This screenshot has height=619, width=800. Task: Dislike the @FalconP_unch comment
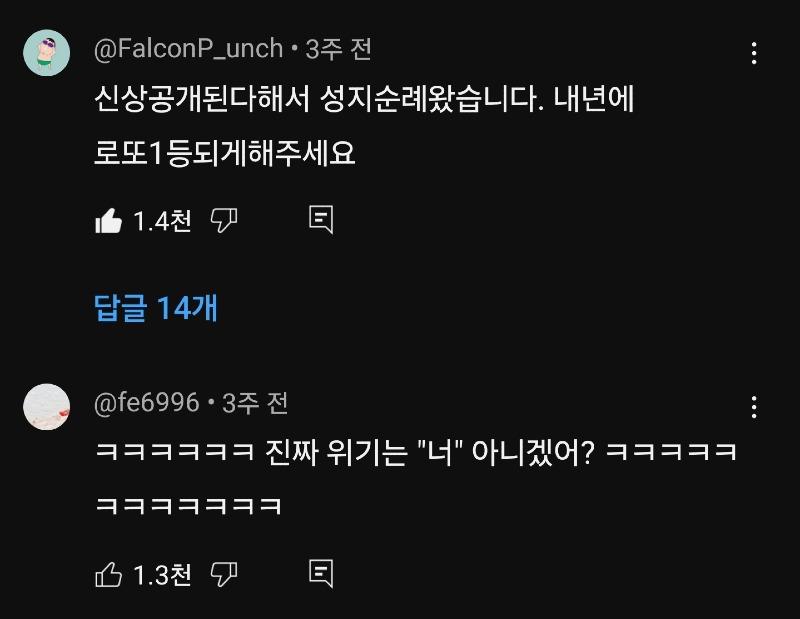(224, 221)
